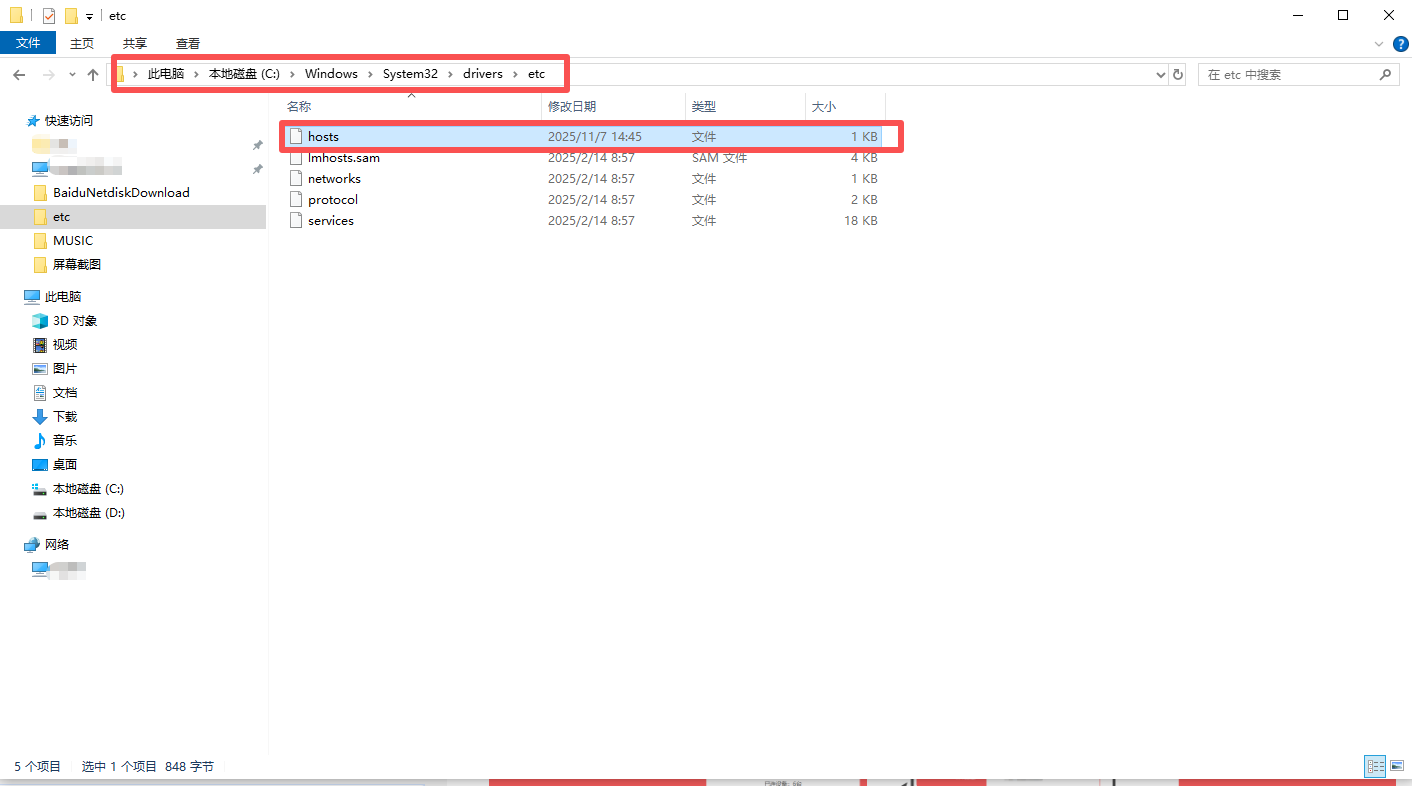1412x786 pixels.
Task: Click the modified date 2025/11/7 14:45
Action: point(595,136)
